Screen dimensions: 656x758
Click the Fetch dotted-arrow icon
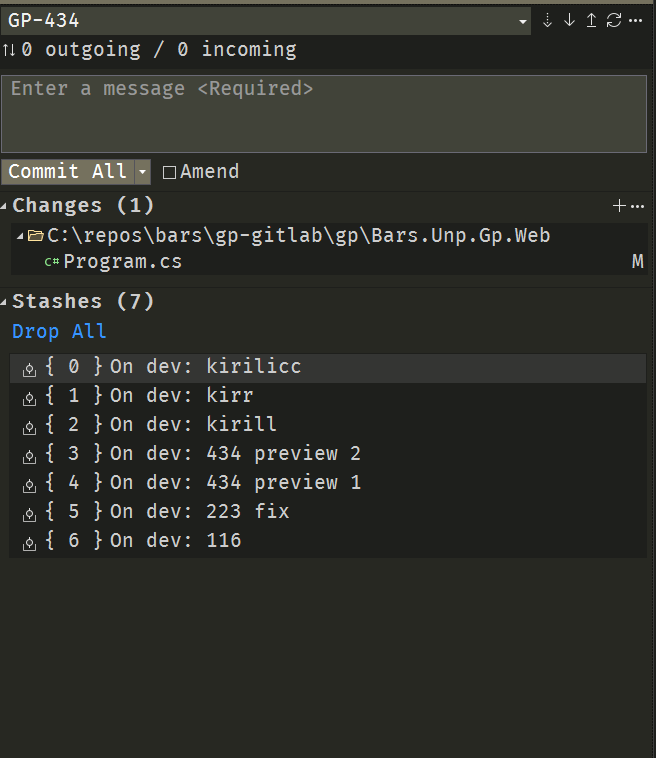[547, 20]
